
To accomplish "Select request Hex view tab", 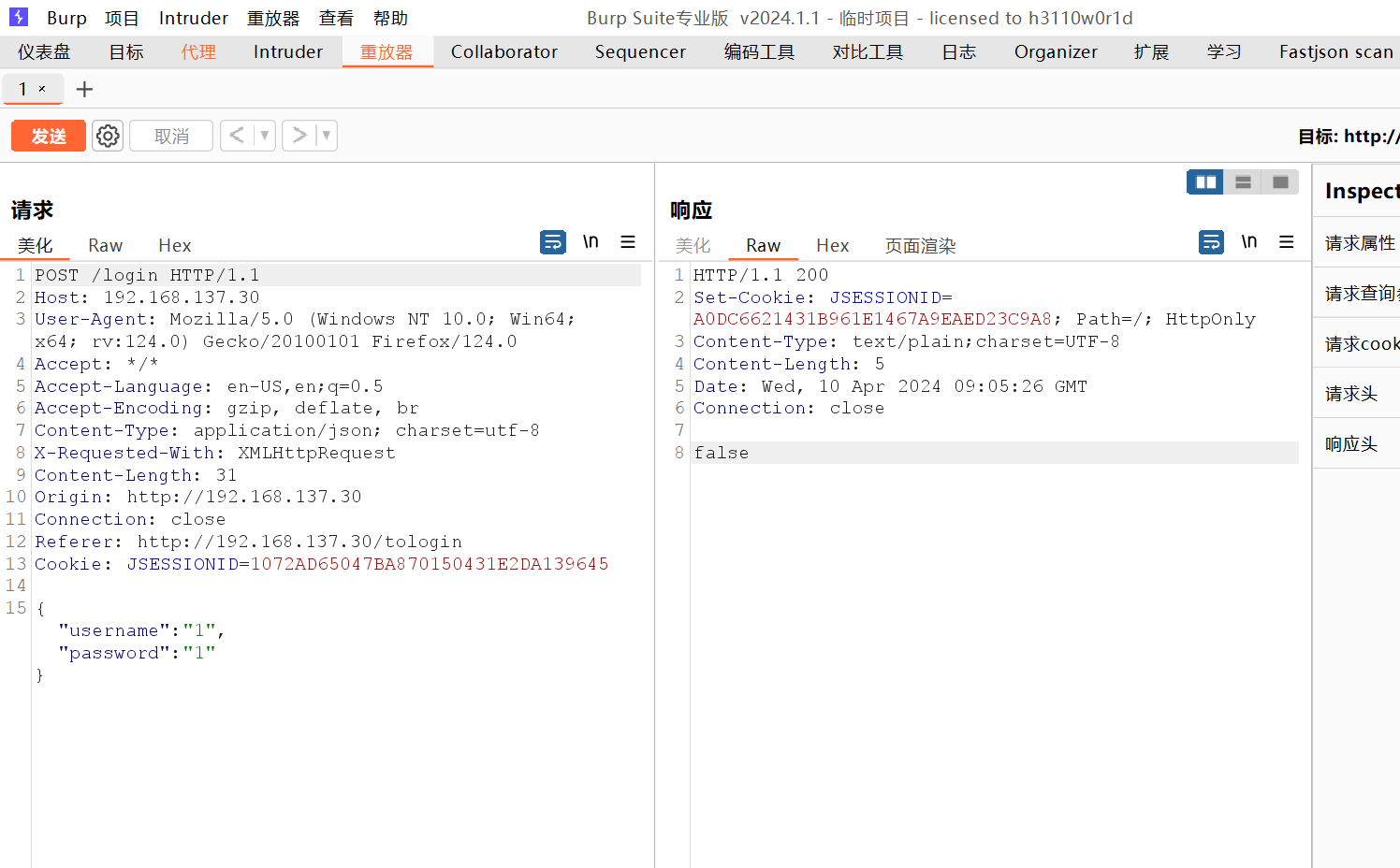I will [175, 246].
